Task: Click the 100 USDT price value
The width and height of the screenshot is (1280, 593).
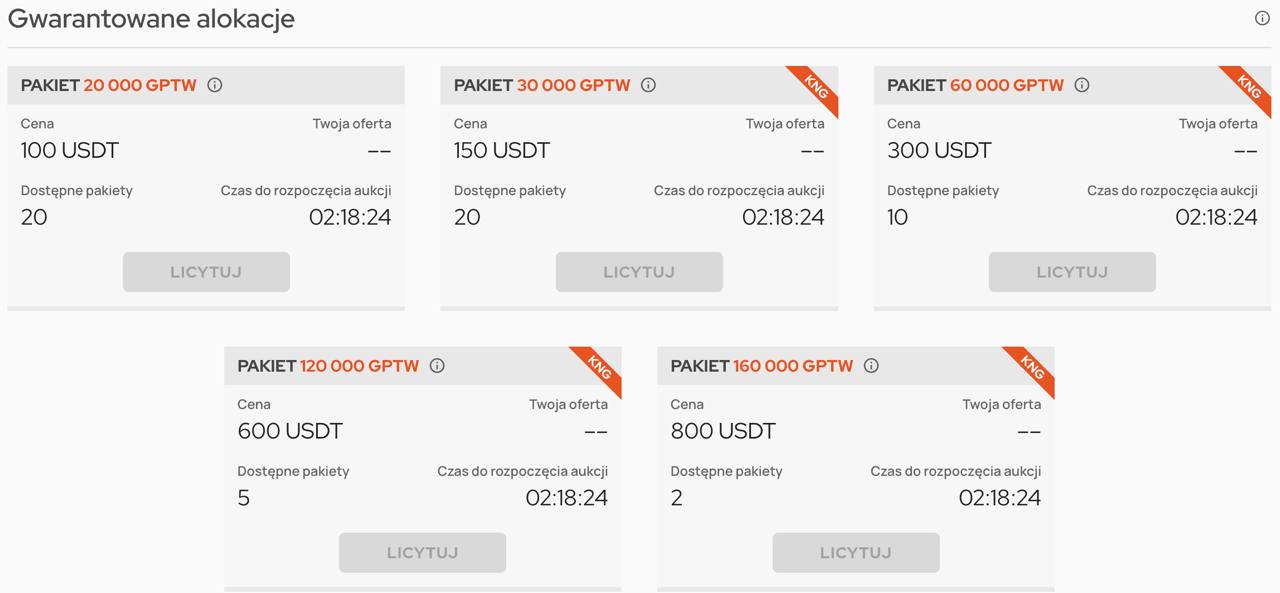Action: [x=70, y=151]
